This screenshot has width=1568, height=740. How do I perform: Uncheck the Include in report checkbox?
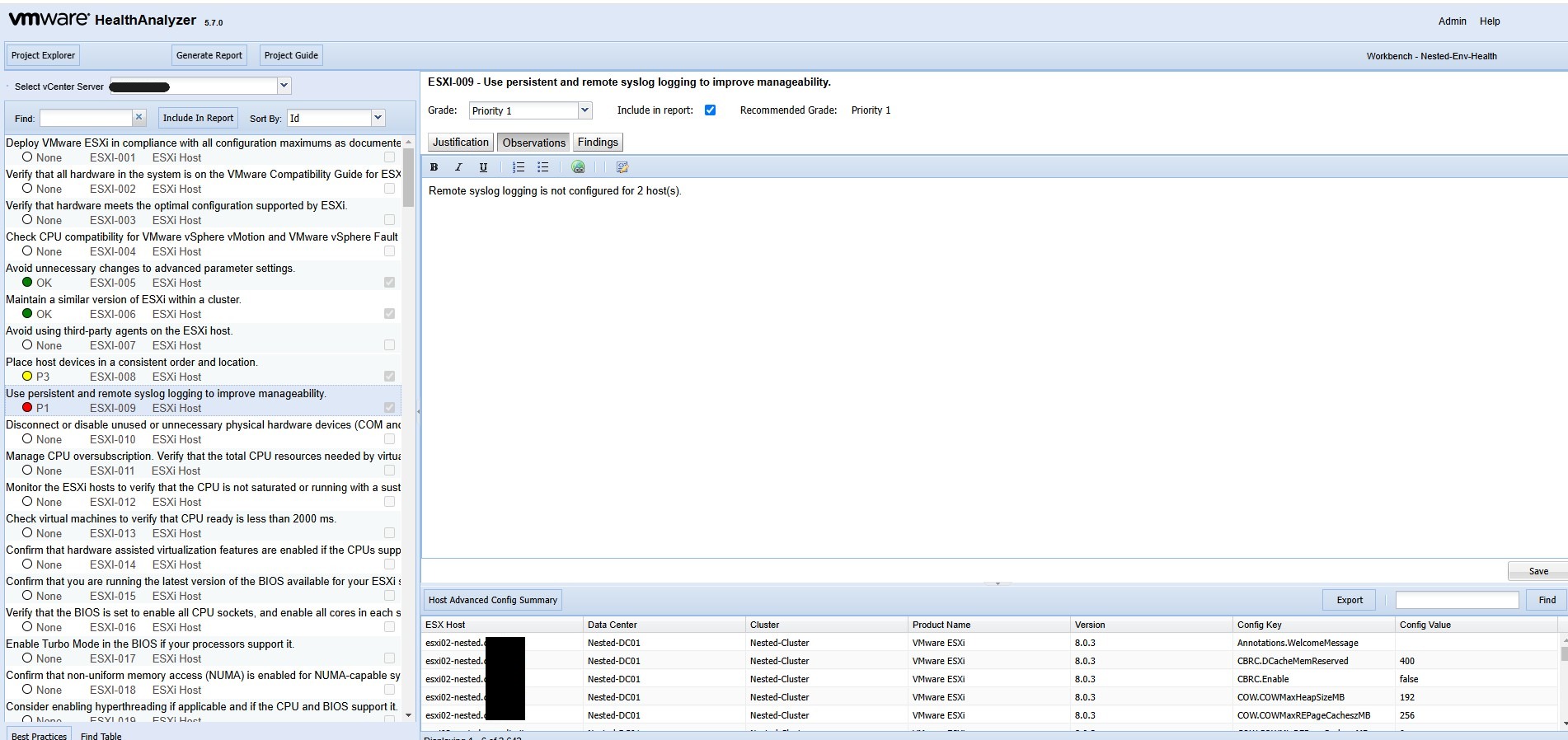(710, 110)
